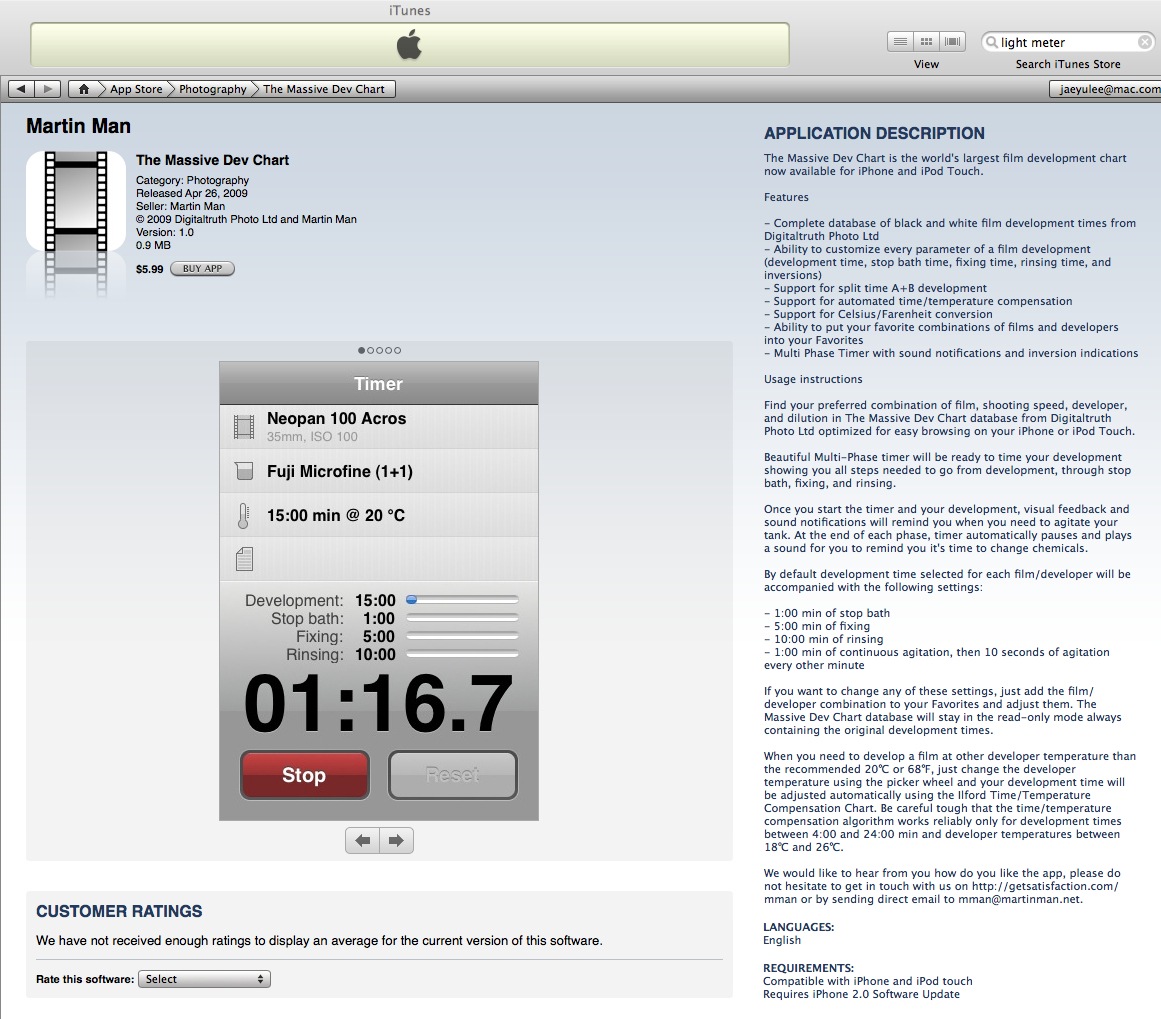Open the Rate this software dropdown
This screenshot has height=1019, width=1161.
coord(204,980)
